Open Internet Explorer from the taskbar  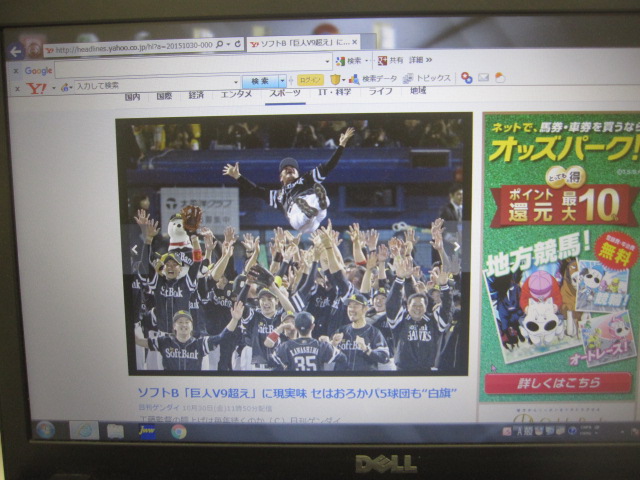[x=83, y=430]
